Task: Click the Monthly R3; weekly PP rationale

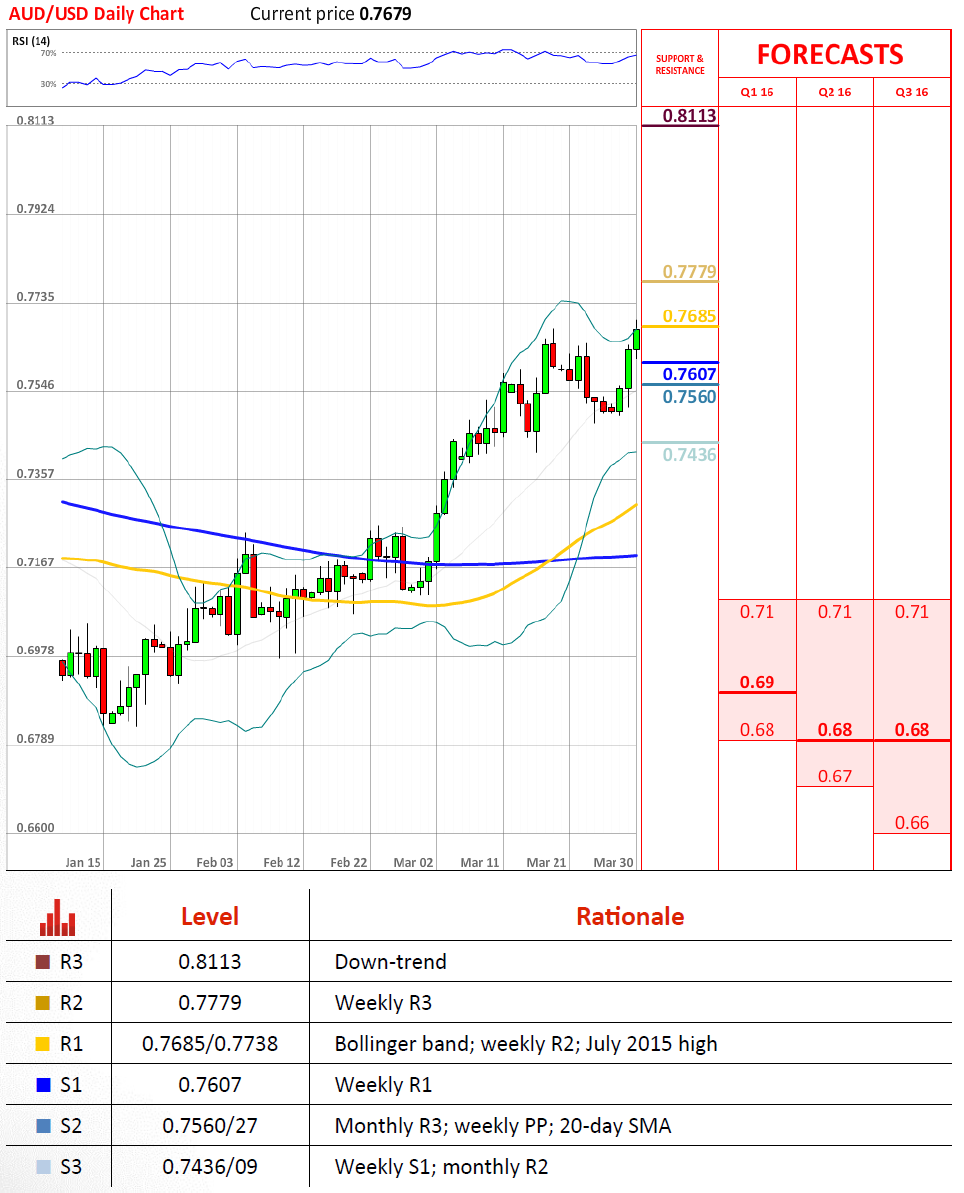Action: click(x=503, y=1125)
